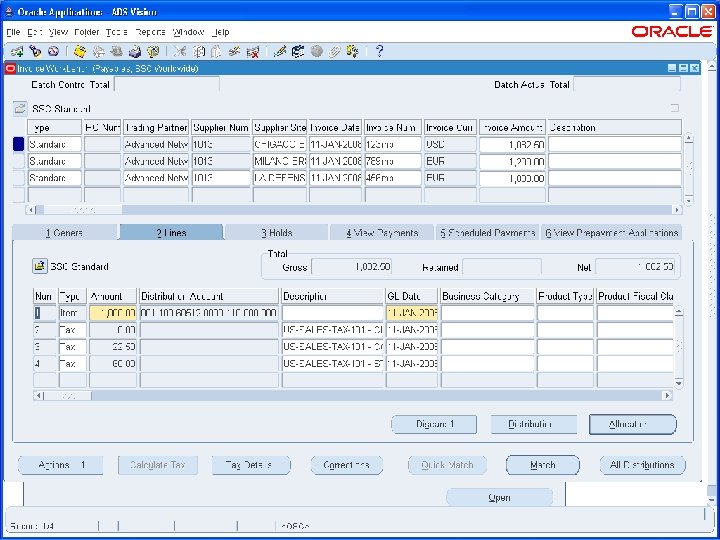
Task: Click the Item line Amount 1,000.00 field
Action: [x=113, y=313]
